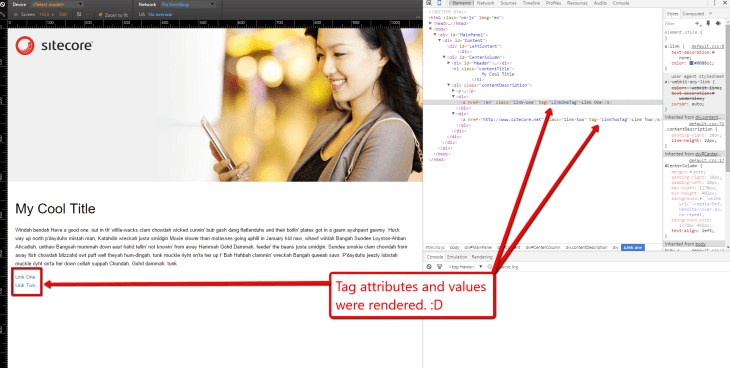Collapse the MainPanel div node
Viewport: 730px width, 368px height.
(x=435, y=35)
